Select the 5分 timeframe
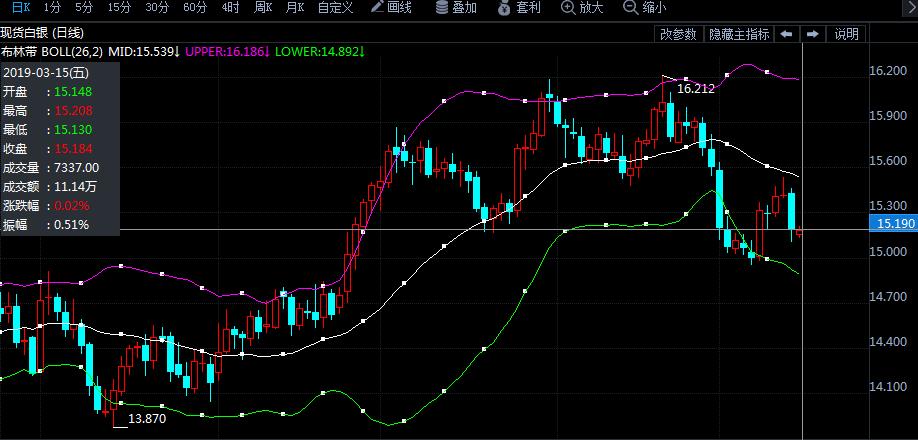The width and height of the screenshot is (918, 440). (x=84, y=8)
